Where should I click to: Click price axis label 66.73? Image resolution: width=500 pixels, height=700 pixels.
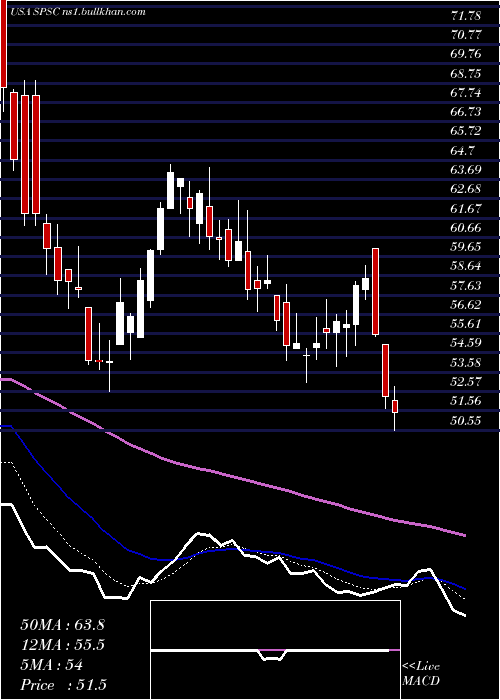tap(466, 112)
